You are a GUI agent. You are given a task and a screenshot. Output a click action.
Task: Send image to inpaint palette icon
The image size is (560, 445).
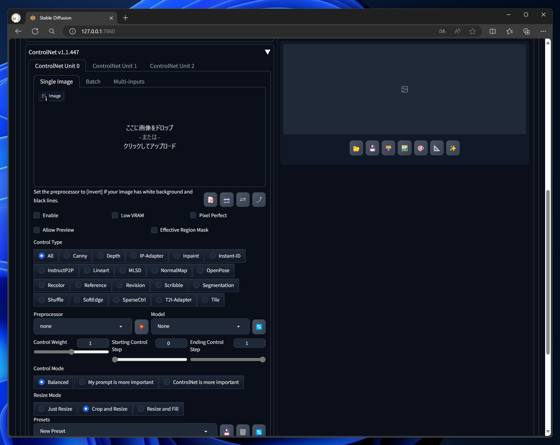point(421,148)
